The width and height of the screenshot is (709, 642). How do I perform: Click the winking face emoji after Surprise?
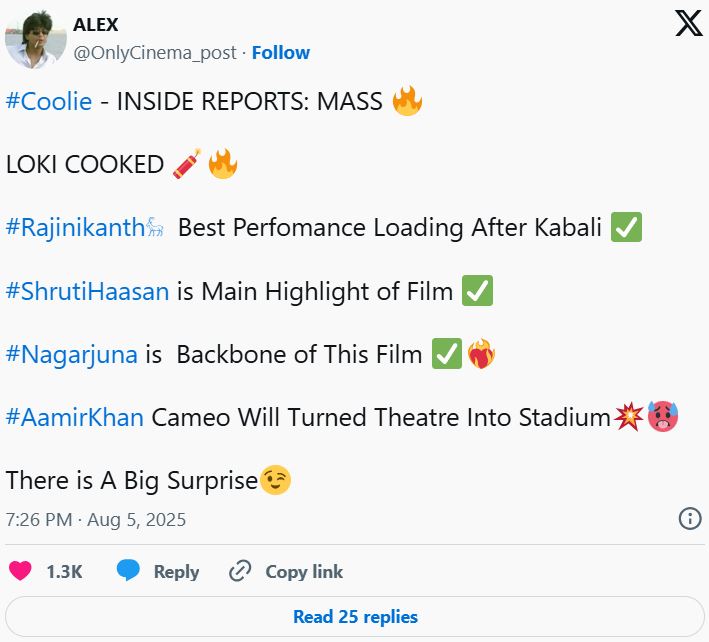275,481
